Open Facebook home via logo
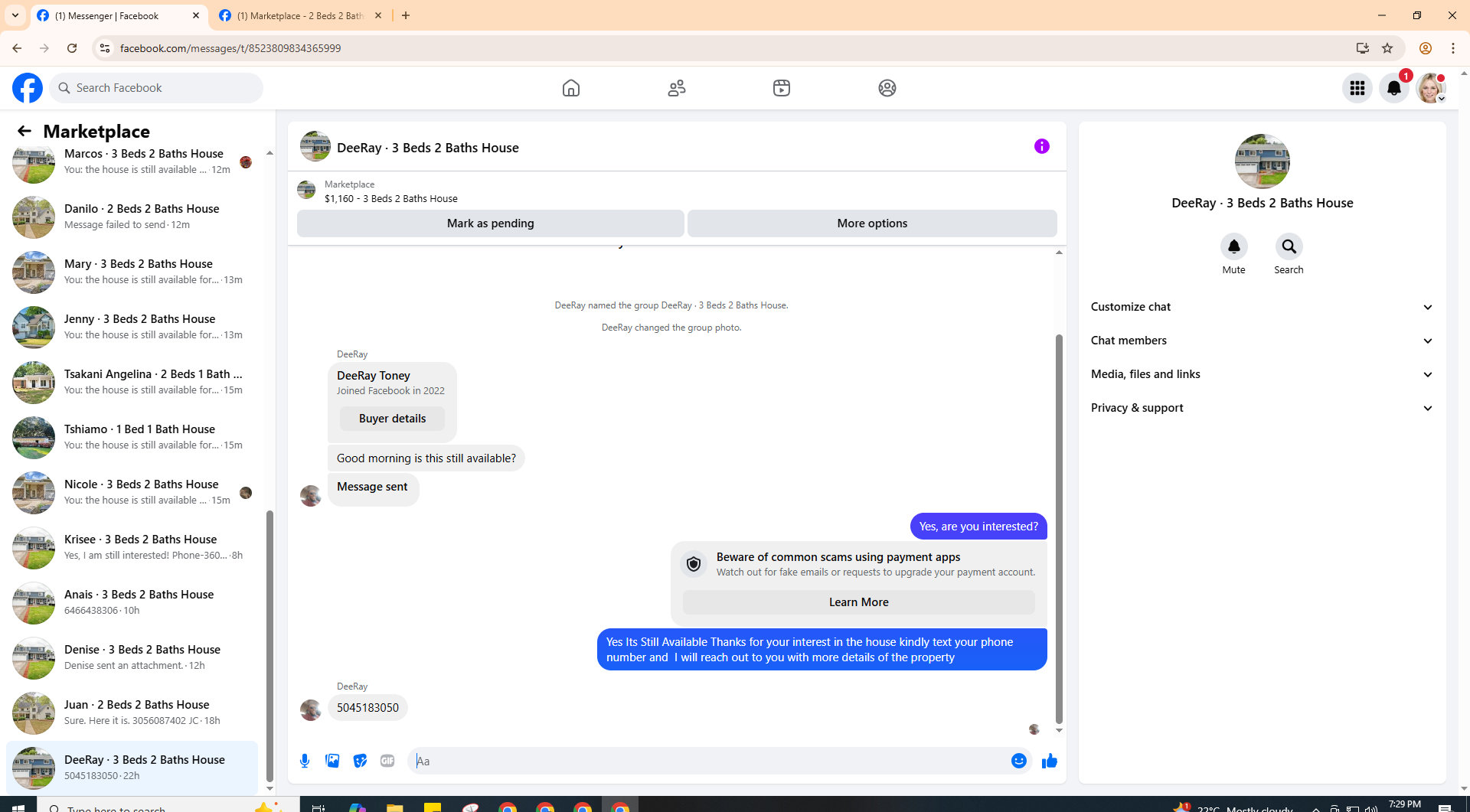The image size is (1470, 812). pos(28,88)
